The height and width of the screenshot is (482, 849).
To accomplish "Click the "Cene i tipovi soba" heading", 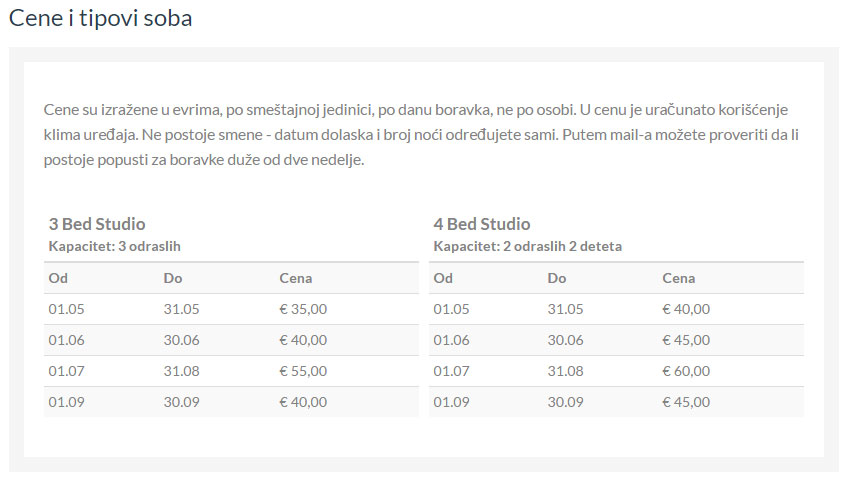I will click(100, 19).
